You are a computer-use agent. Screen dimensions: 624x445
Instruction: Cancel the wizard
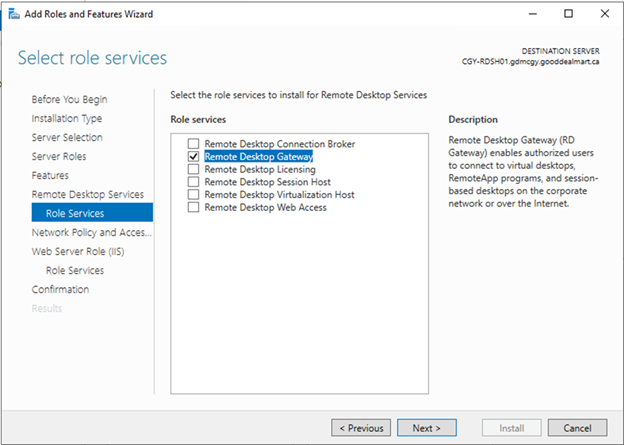click(x=577, y=428)
